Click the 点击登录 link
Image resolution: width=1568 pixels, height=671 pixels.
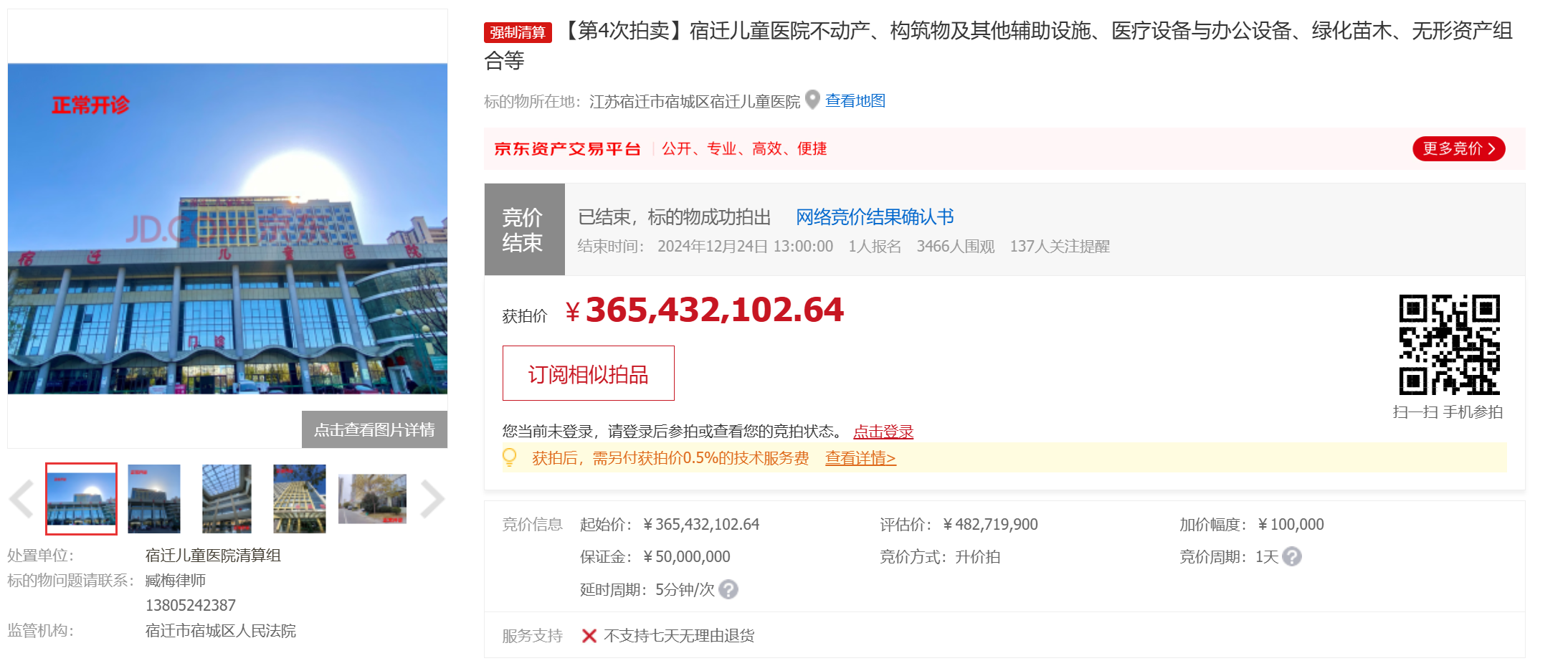tap(883, 432)
